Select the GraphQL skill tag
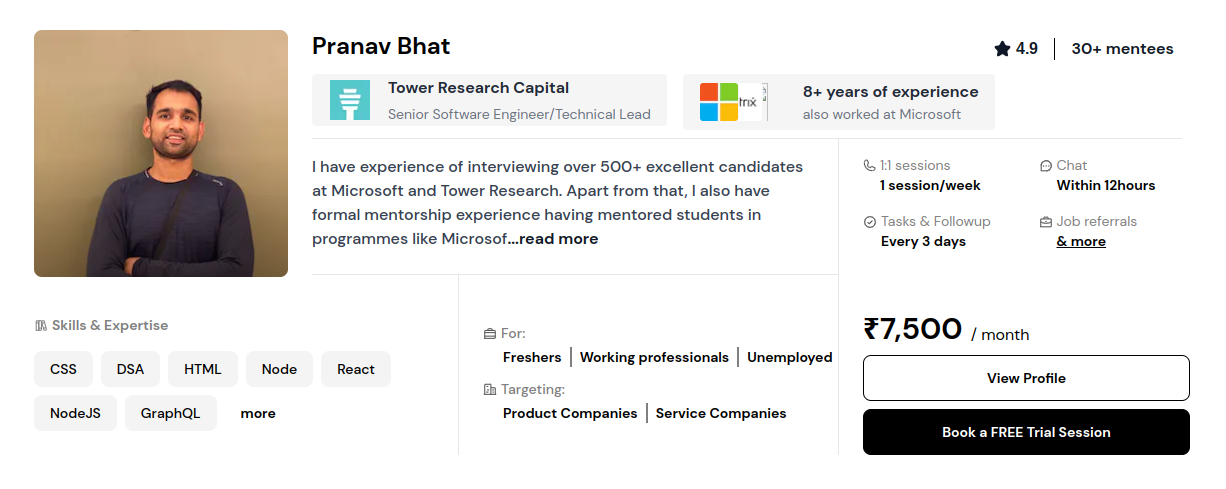This screenshot has height=489, width=1226. (x=171, y=413)
